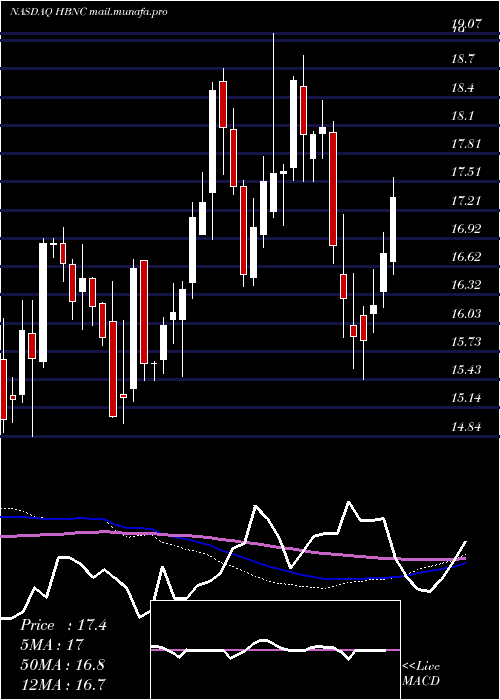Click the 16.03 price axis label
Viewport: 500px width, 700px height.
pos(466,313)
